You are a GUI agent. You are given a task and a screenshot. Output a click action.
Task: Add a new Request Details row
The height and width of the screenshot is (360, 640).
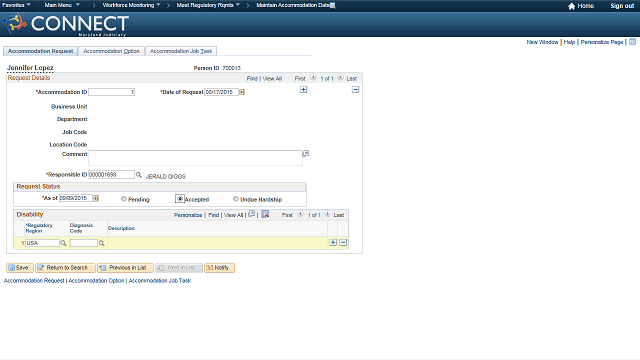coord(303,89)
